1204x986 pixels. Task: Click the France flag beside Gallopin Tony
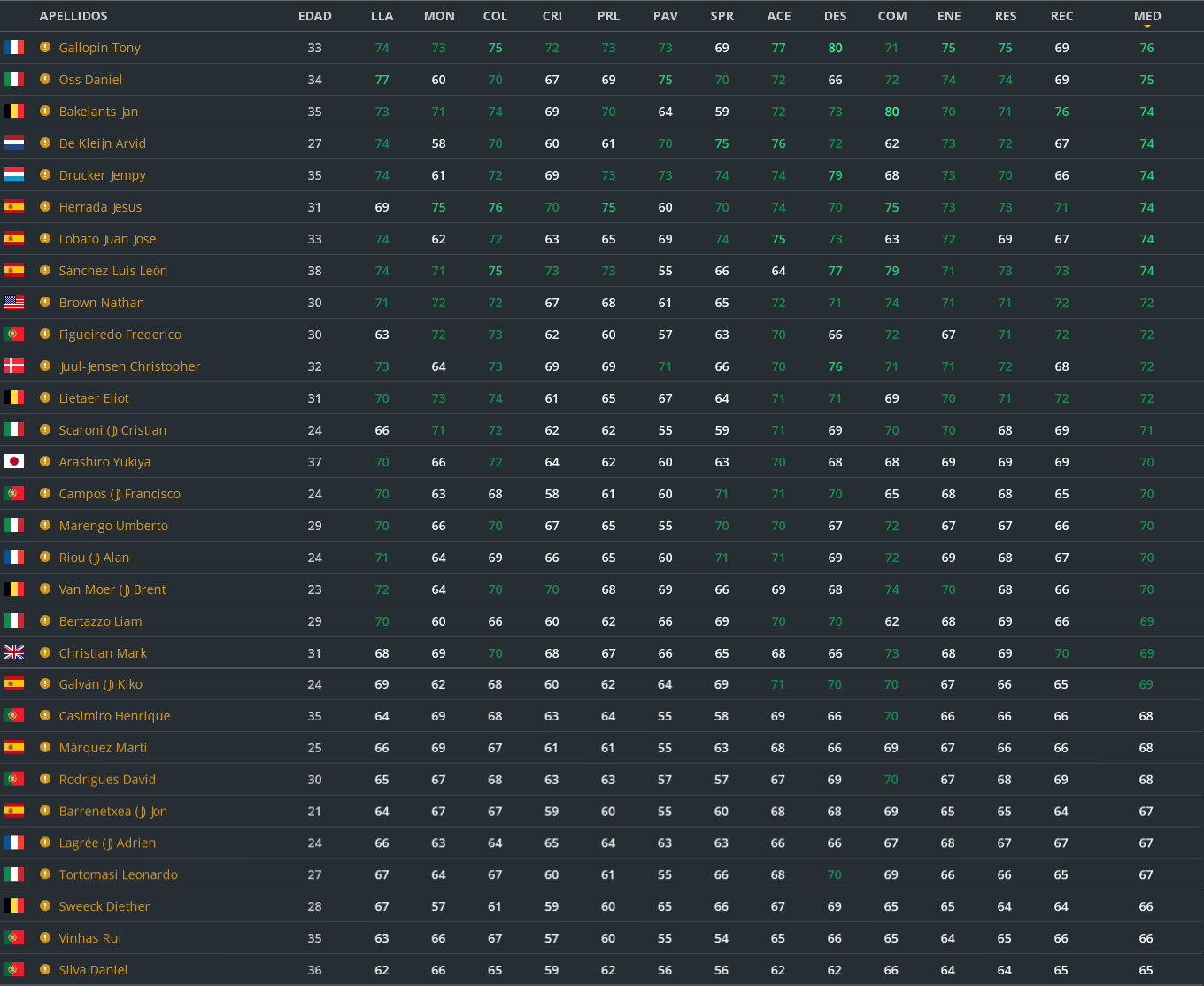click(x=14, y=48)
